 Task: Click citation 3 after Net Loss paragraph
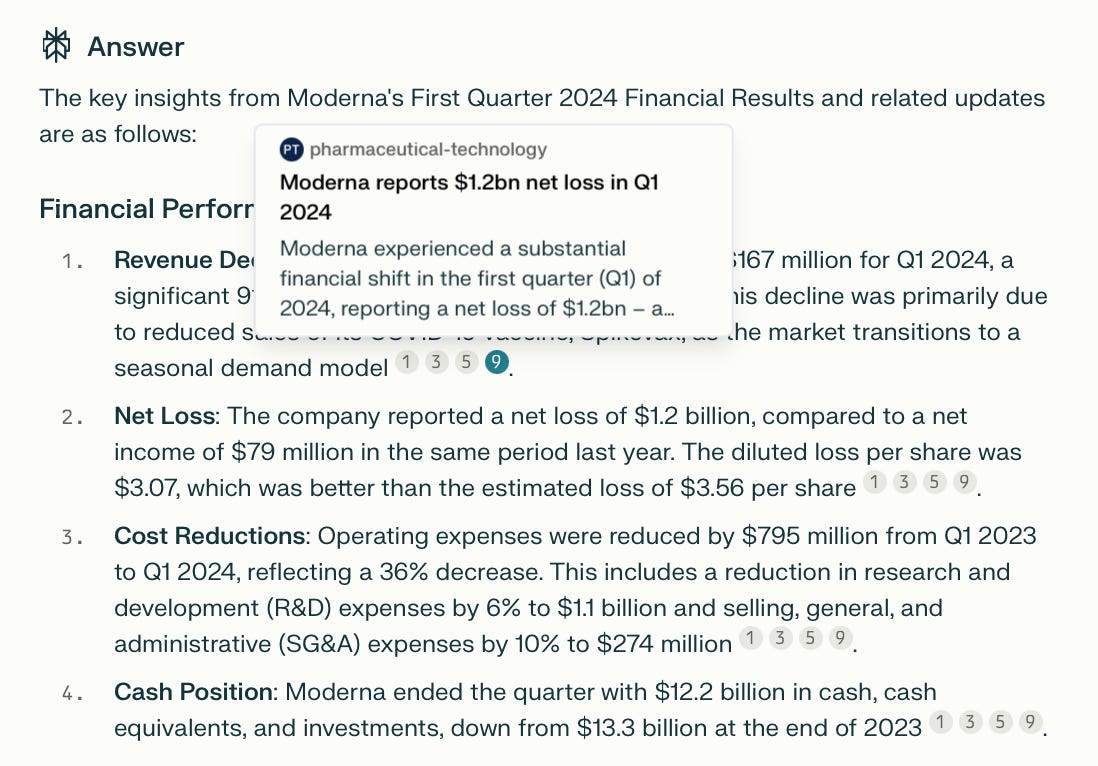[905, 482]
